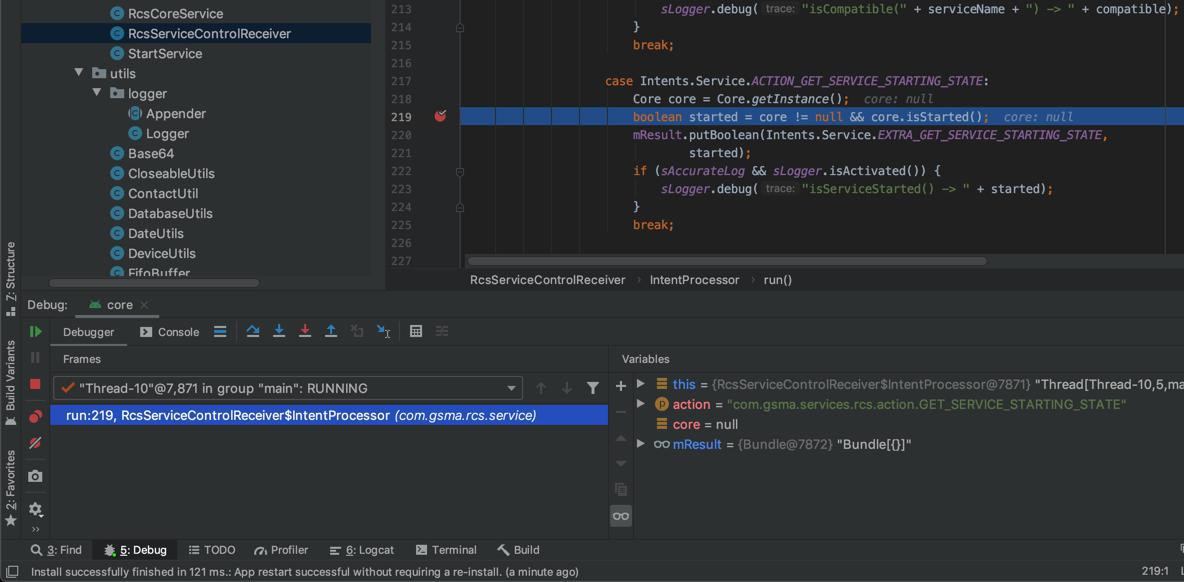
Task: Fold the code block at line 222
Action: point(459,171)
